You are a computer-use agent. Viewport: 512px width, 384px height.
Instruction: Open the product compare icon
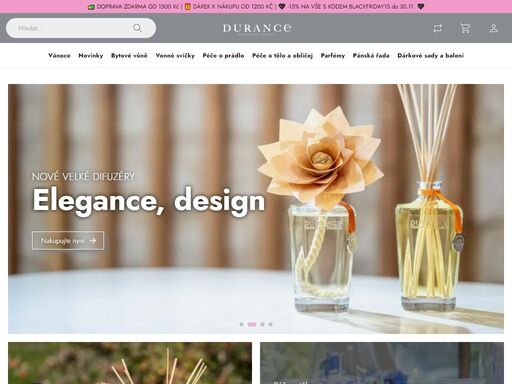(438, 28)
